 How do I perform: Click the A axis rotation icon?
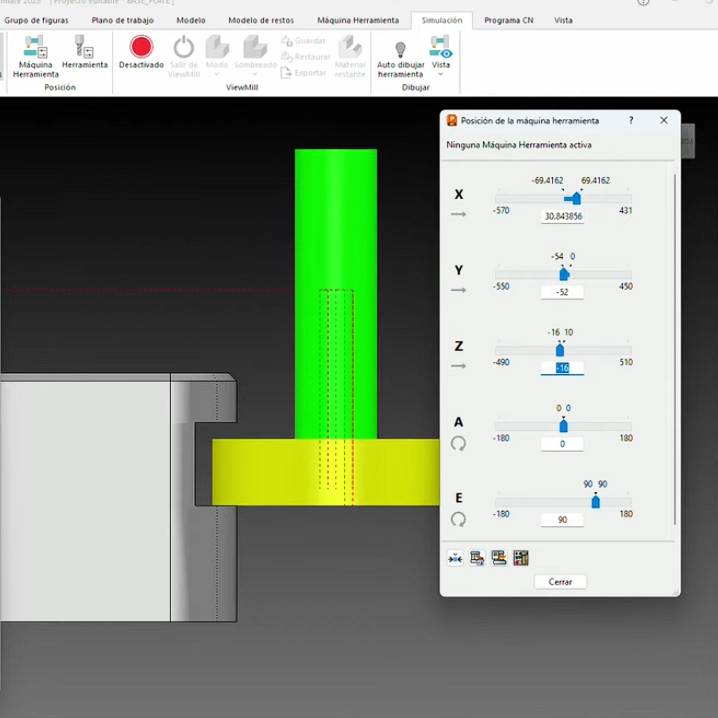coord(458,443)
